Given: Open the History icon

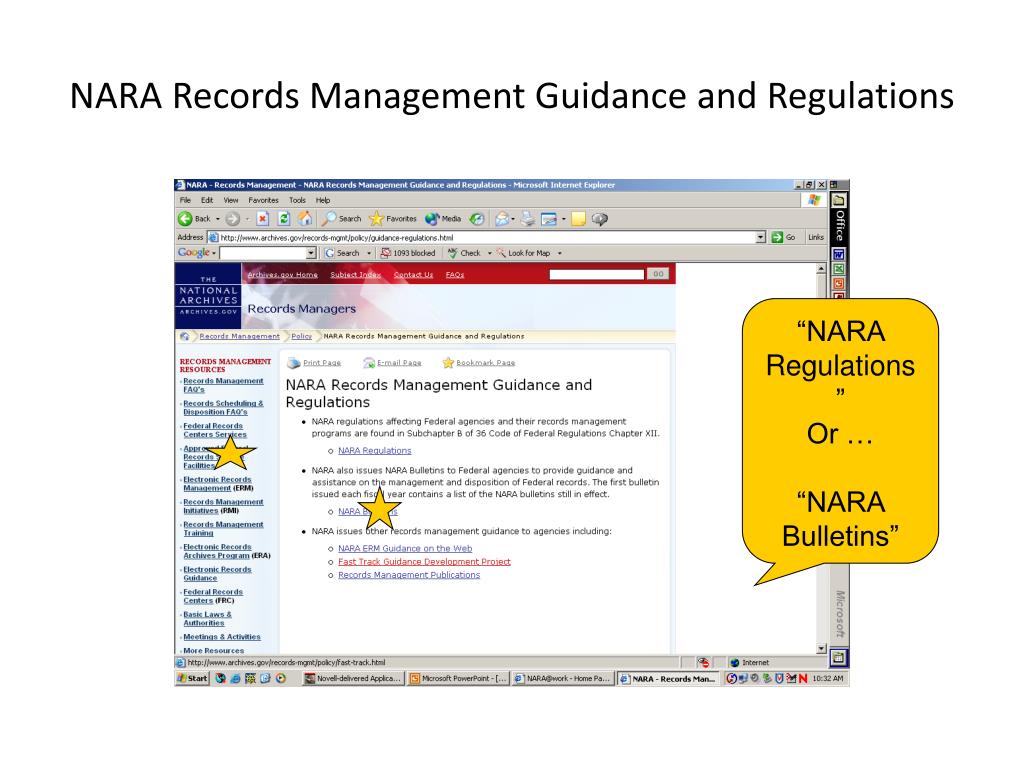Looking at the screenshot, I should click(x=477, y=219).
